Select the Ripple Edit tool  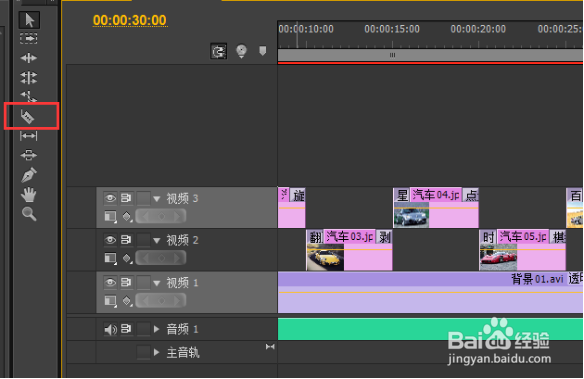(x=29, y=58)
